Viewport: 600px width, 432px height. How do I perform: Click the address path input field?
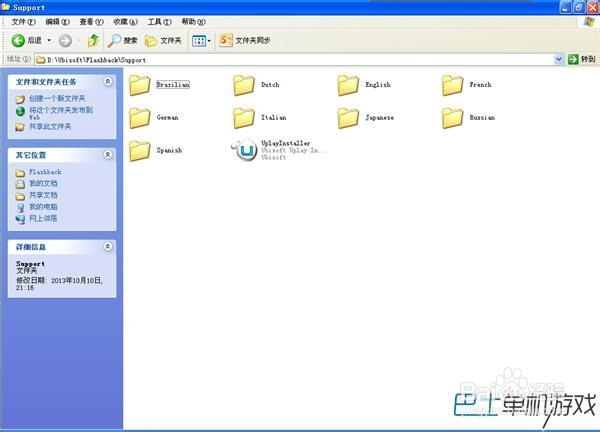[x=300, y=60]
